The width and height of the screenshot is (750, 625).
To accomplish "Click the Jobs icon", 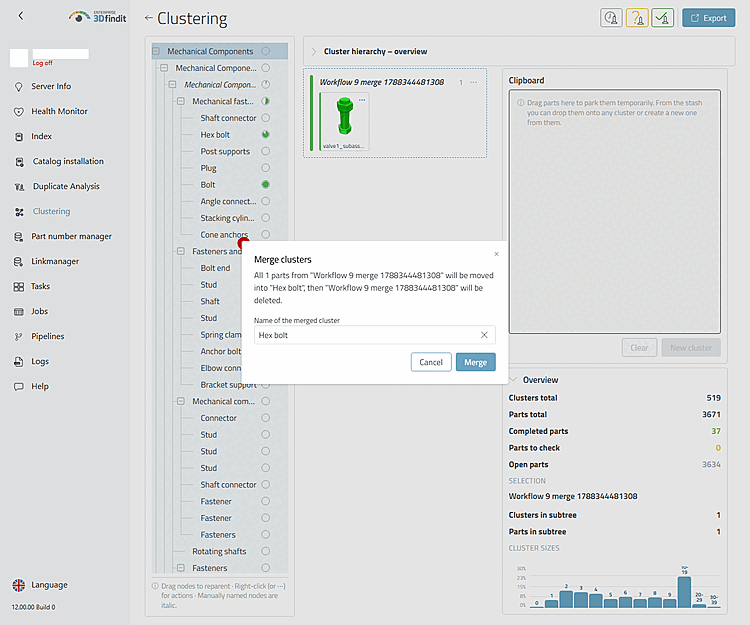I will [19, 312].
